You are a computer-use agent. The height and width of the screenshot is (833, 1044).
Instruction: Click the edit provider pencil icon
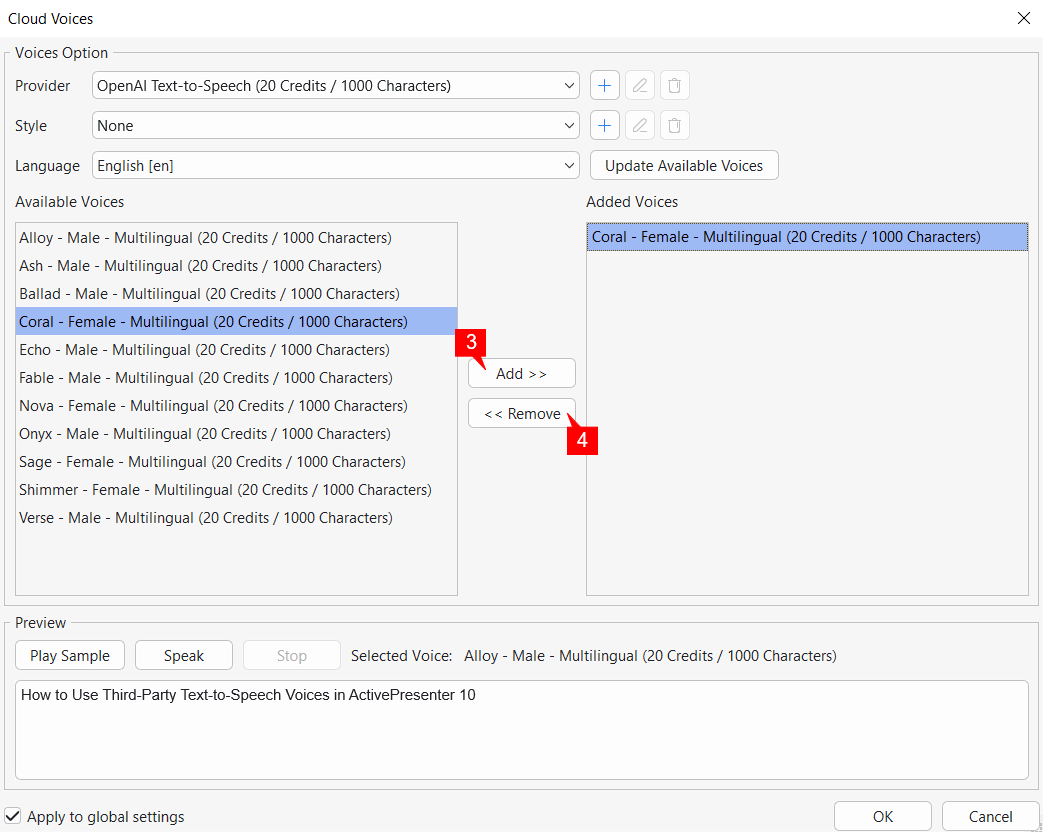[x=640, y=86]
